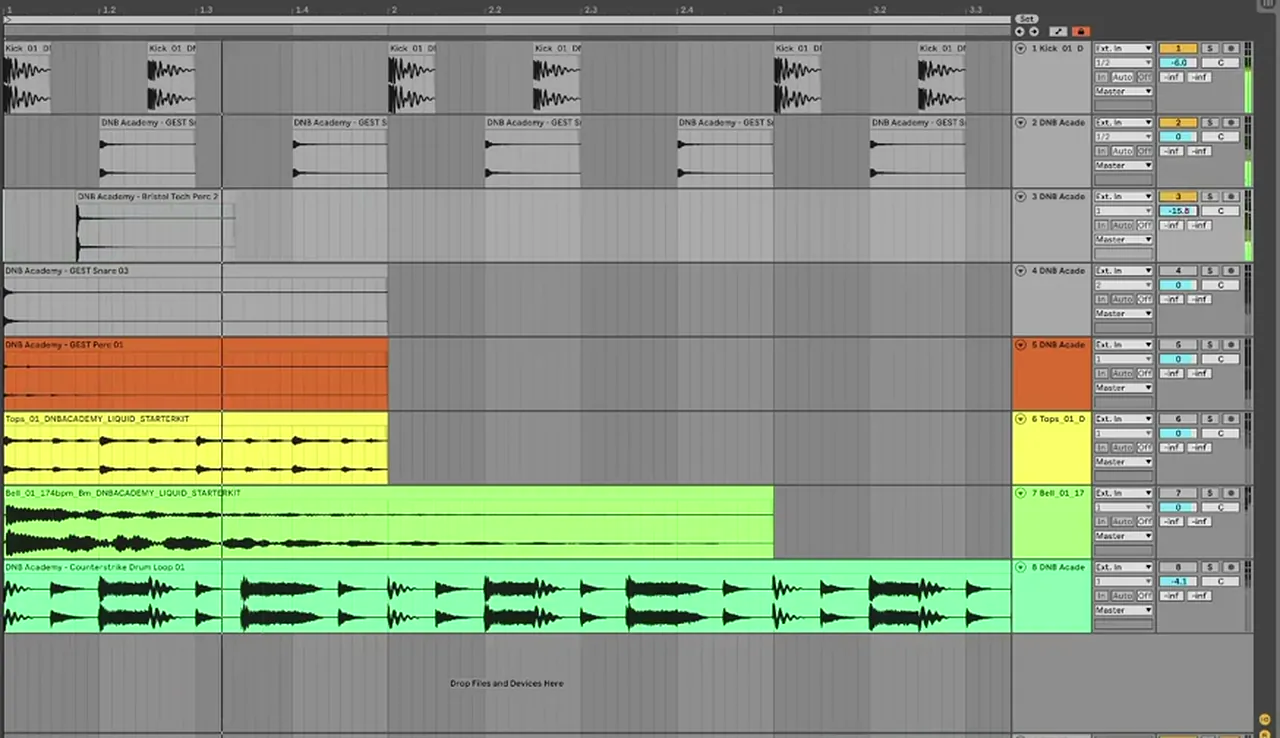The height and width of the screenshot is (738, 1280).
Task: Open track 8 Master output dropdown
Action: point(1124,609)
